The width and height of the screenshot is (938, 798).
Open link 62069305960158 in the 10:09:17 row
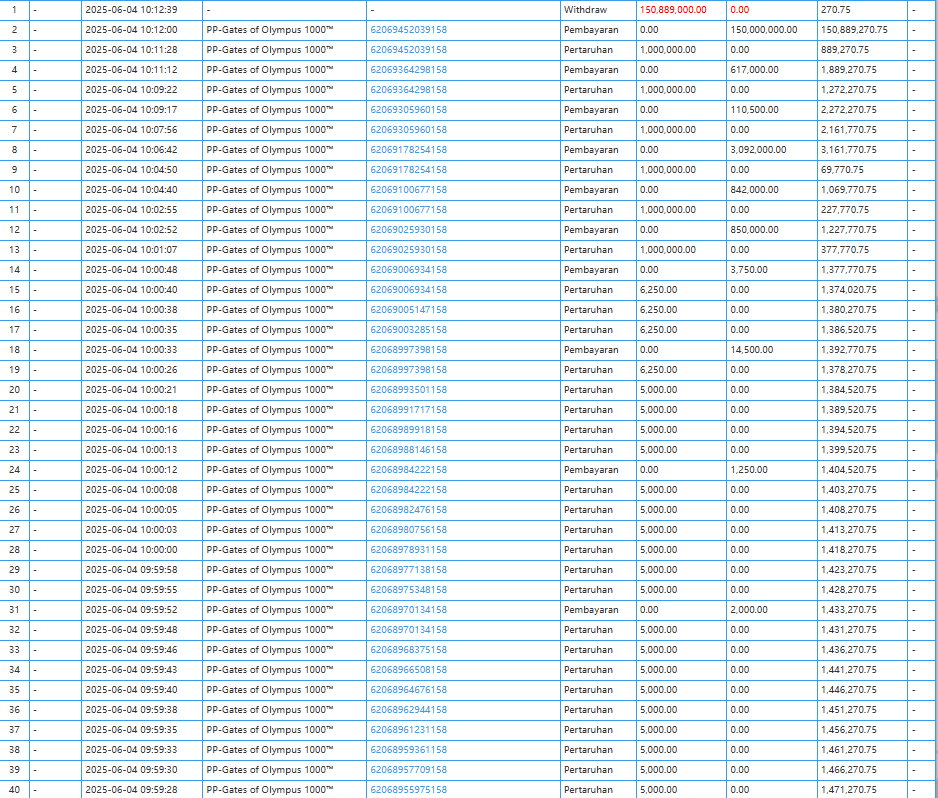pyautogui.click(x=409, y=110)
